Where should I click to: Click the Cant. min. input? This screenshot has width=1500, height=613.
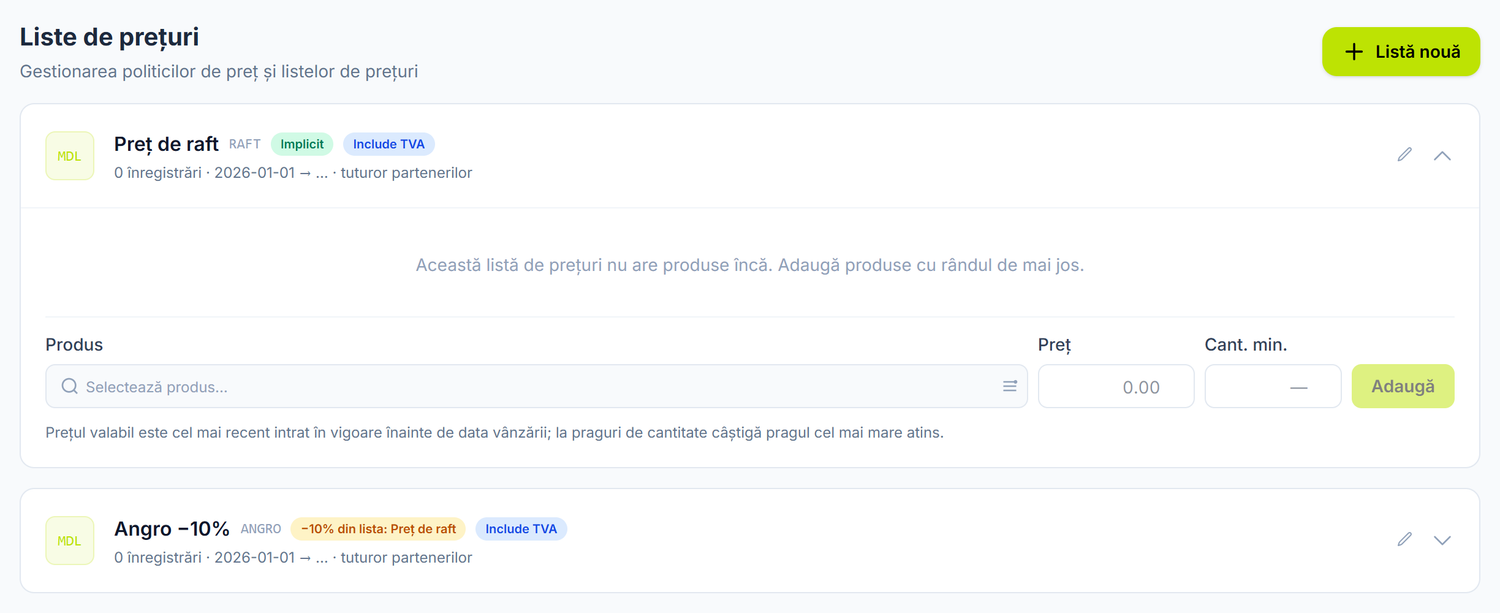click(x=1273, y=386)
